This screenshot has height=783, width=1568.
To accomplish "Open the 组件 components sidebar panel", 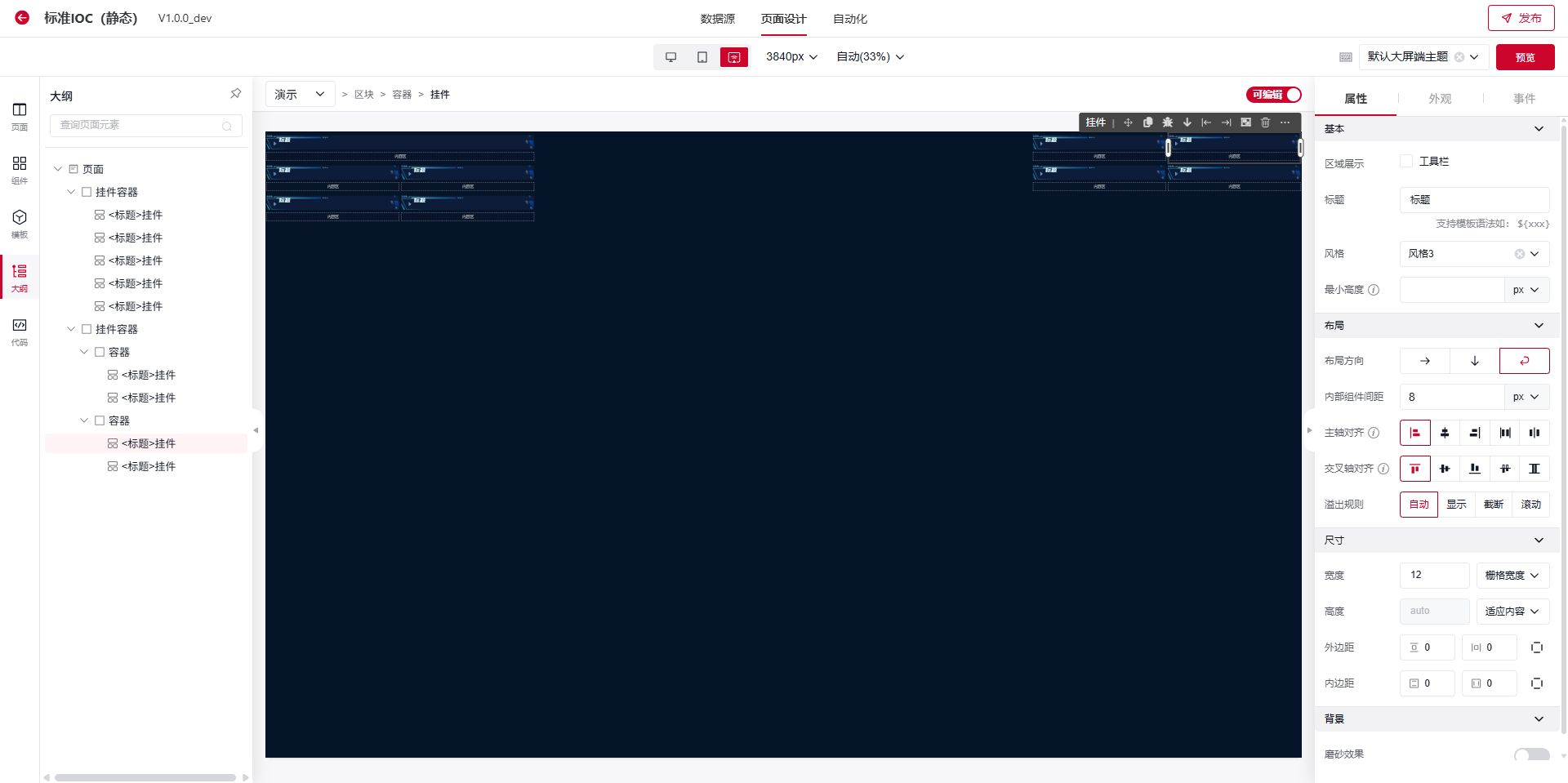I will click(x=20, y=170).
